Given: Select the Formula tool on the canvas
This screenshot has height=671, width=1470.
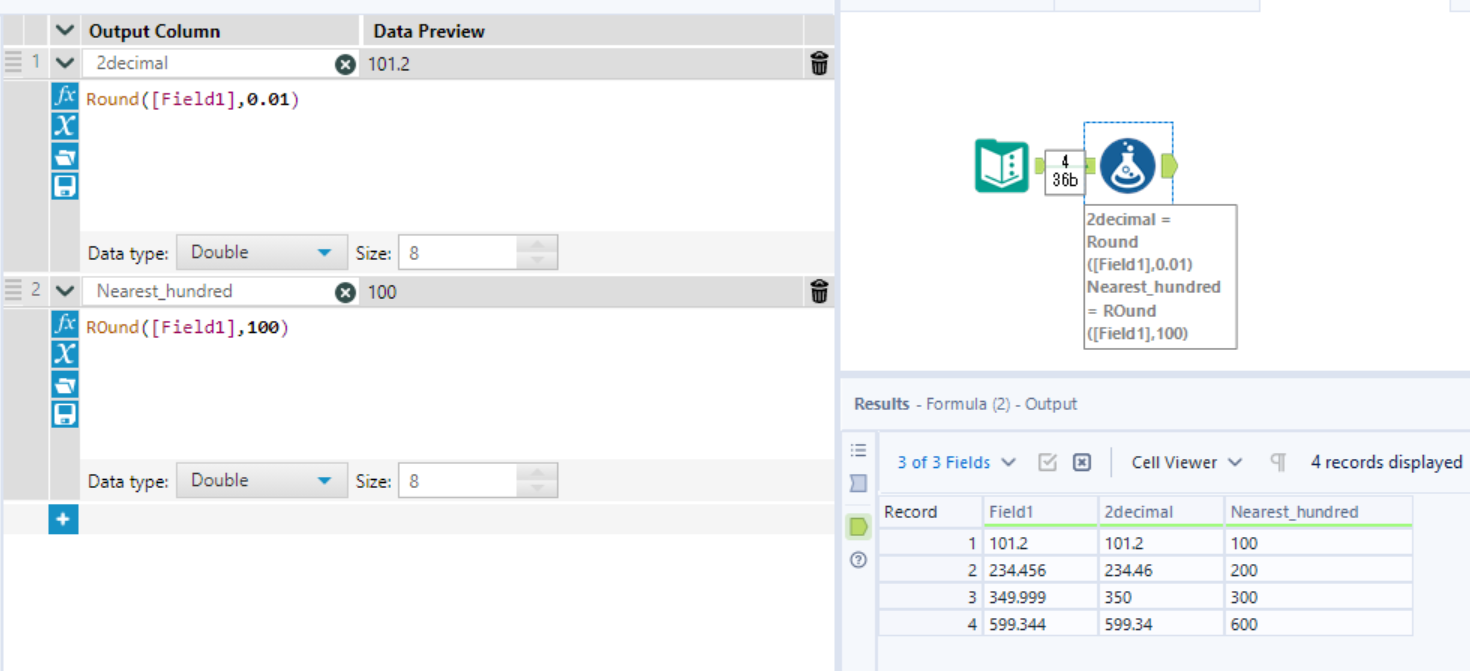Looking at the screenshot, I should point(1128,165).
